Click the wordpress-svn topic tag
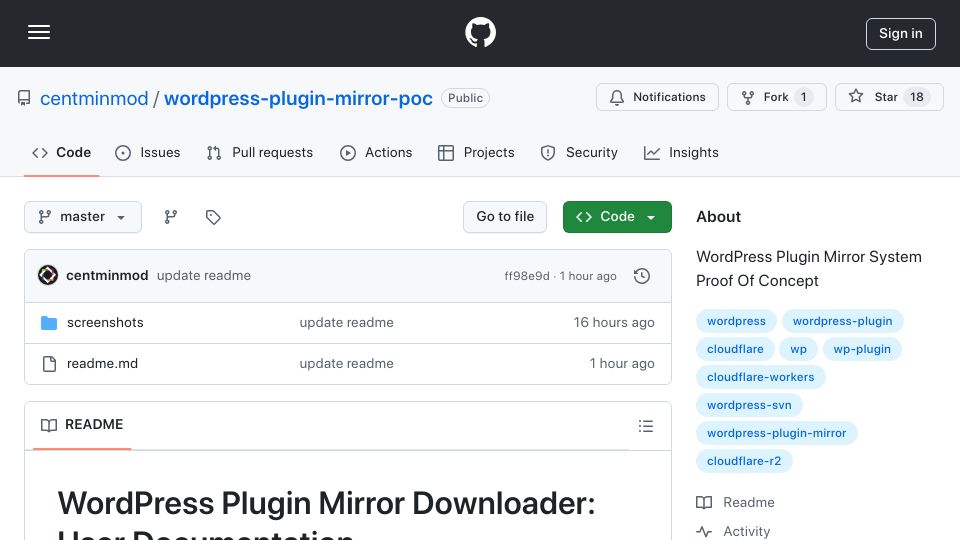 pyautogui.click(x=749, y=405)
